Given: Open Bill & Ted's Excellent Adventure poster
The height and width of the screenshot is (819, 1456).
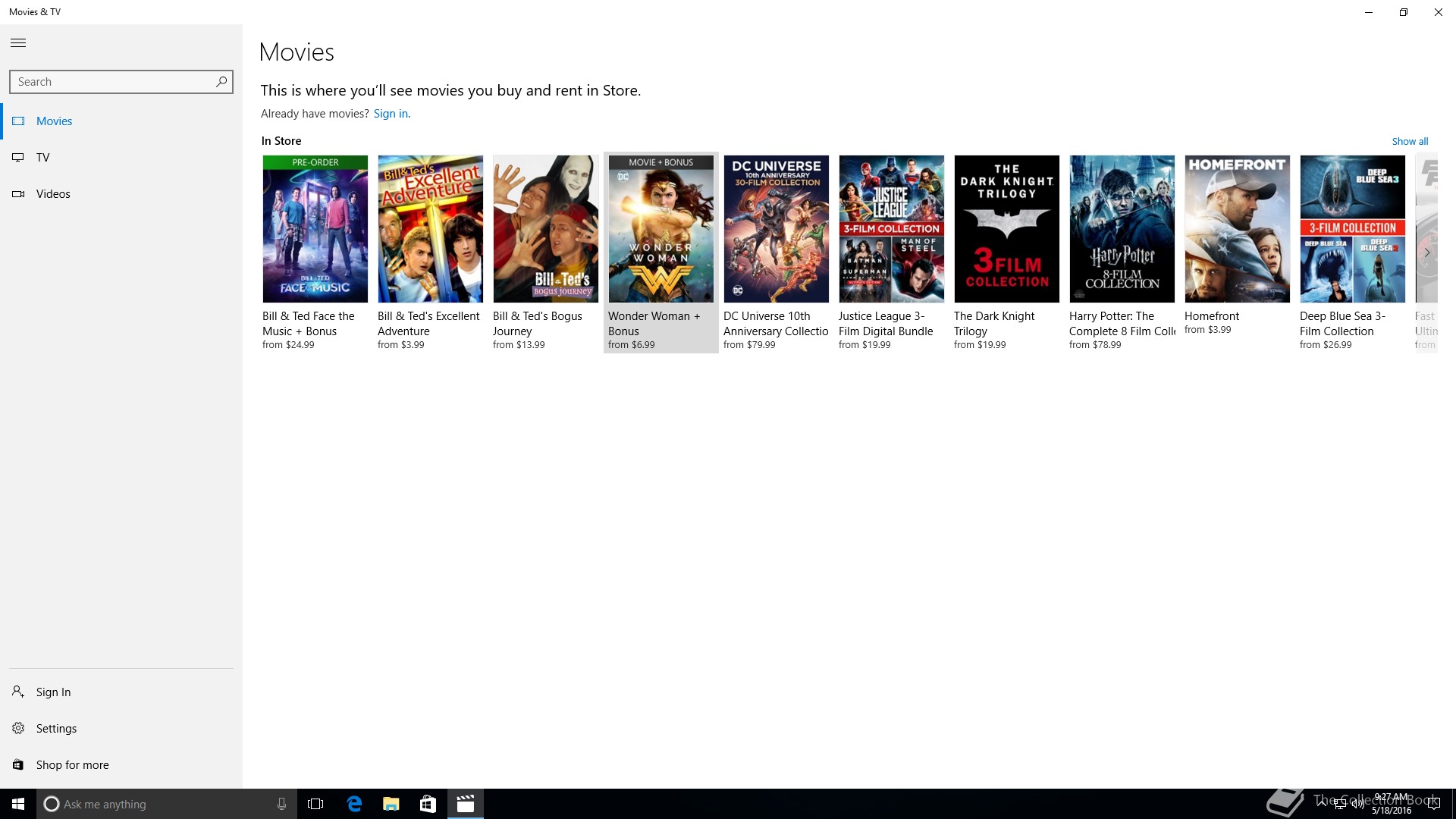Looking at the screenshot, I should [x=431, y=229].
